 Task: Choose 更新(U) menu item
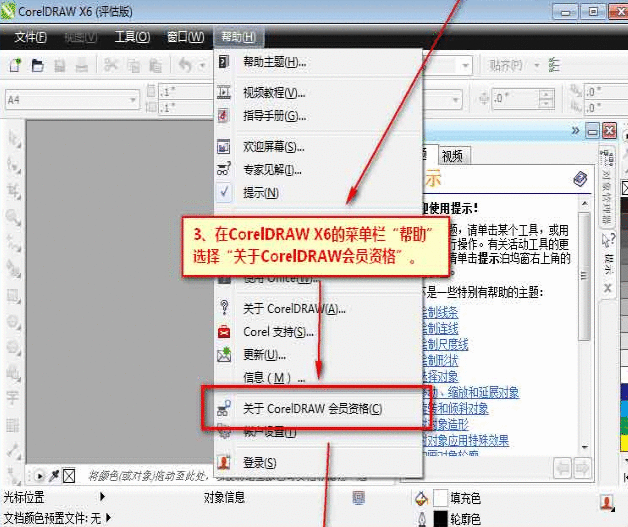tap(318, 355)
